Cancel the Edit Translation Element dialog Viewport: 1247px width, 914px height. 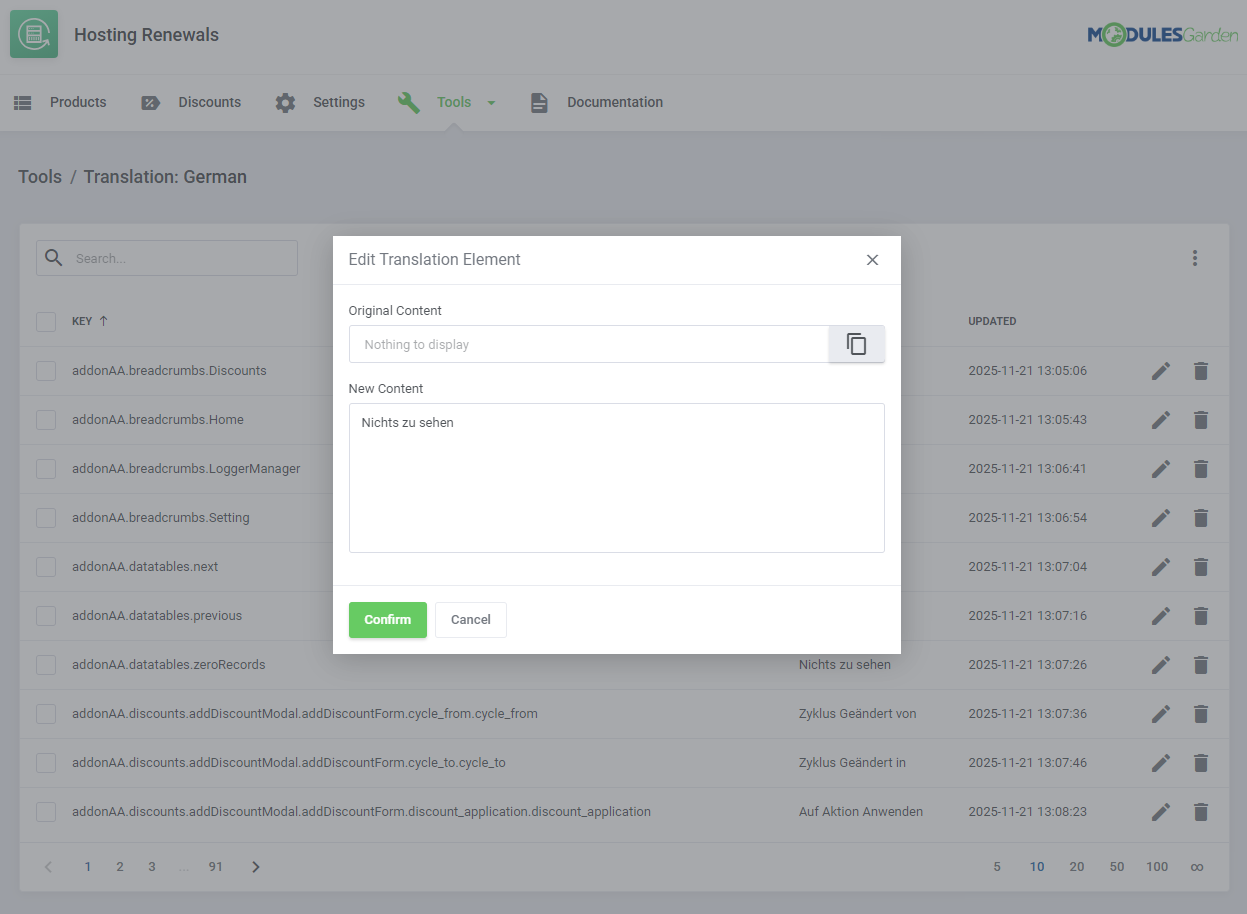tap(470, 619)
